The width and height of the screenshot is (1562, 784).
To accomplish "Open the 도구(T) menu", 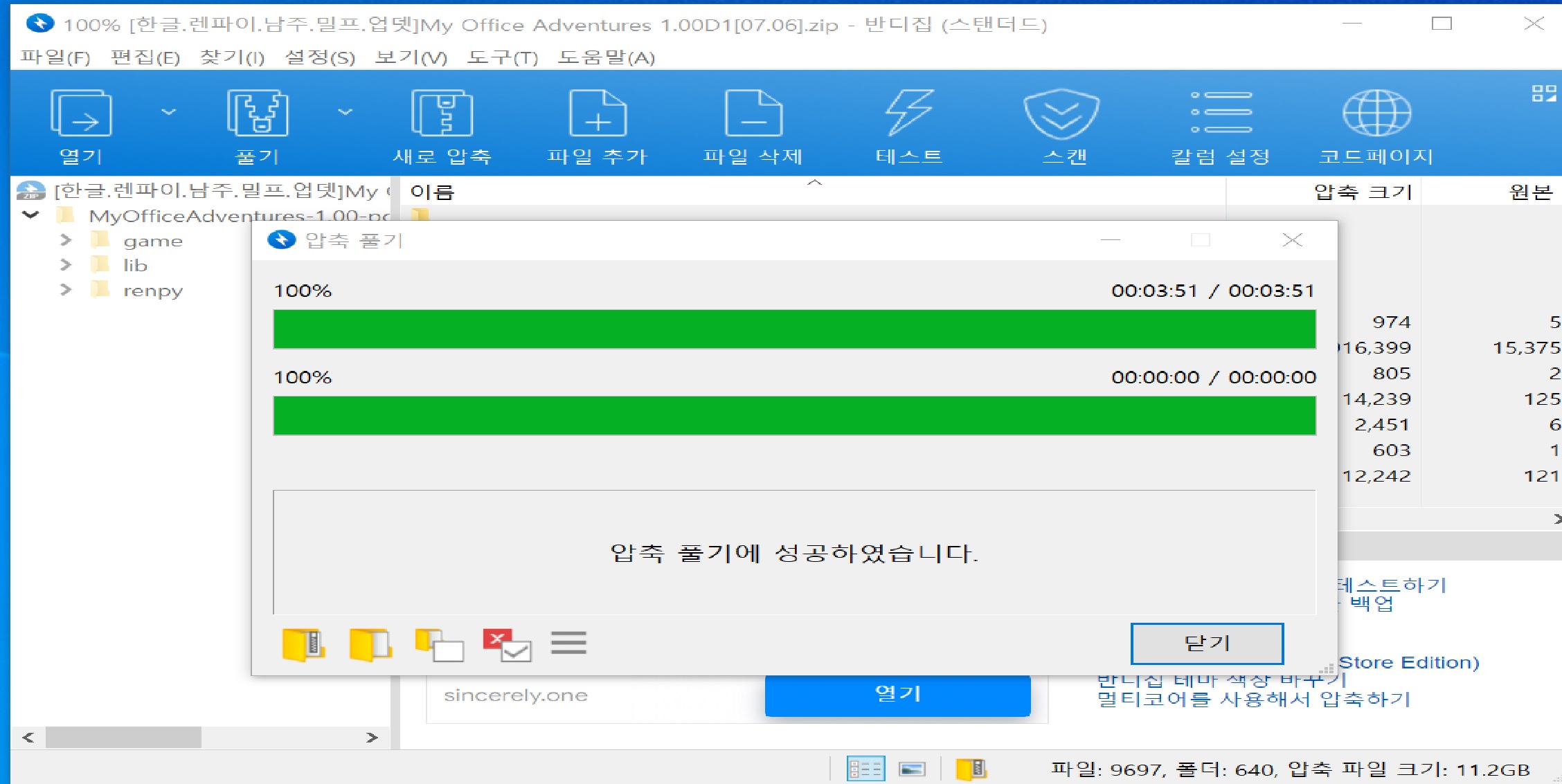I will click(502, 57).
